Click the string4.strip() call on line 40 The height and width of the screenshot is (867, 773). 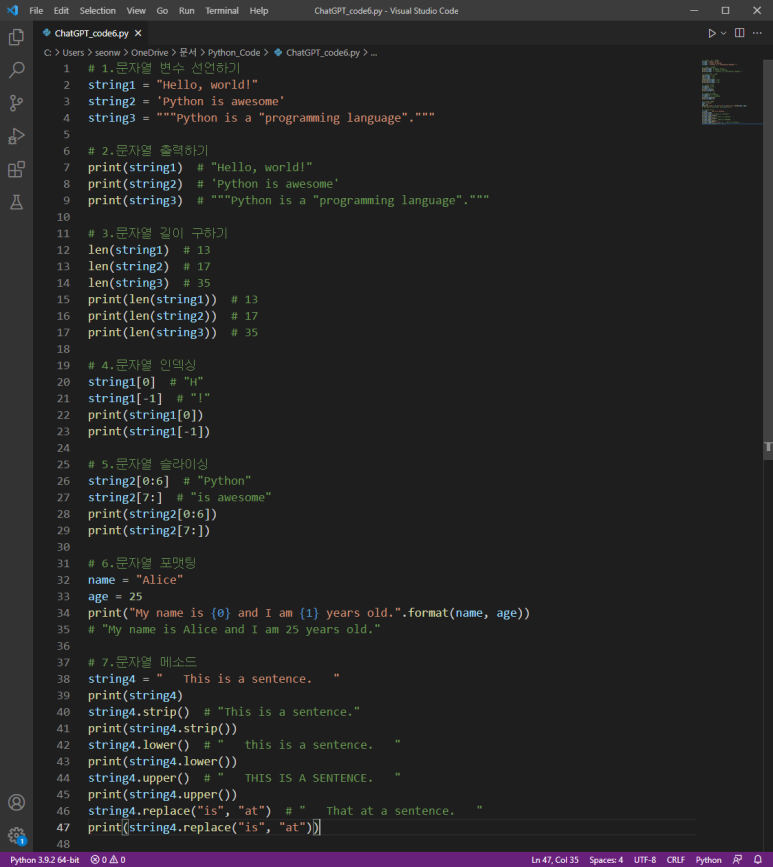click(139, 712)
